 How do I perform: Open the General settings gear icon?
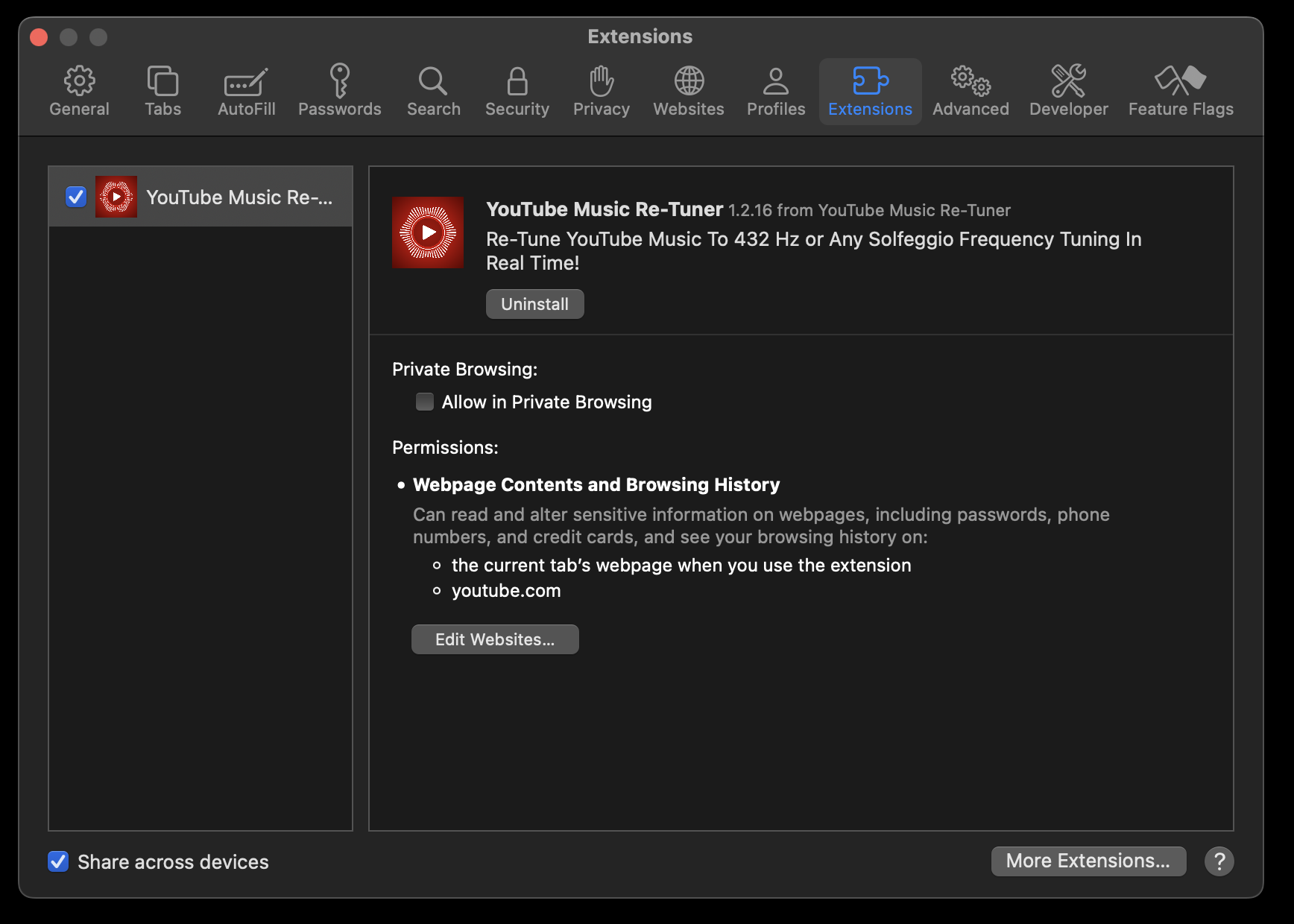coord(79,81)
